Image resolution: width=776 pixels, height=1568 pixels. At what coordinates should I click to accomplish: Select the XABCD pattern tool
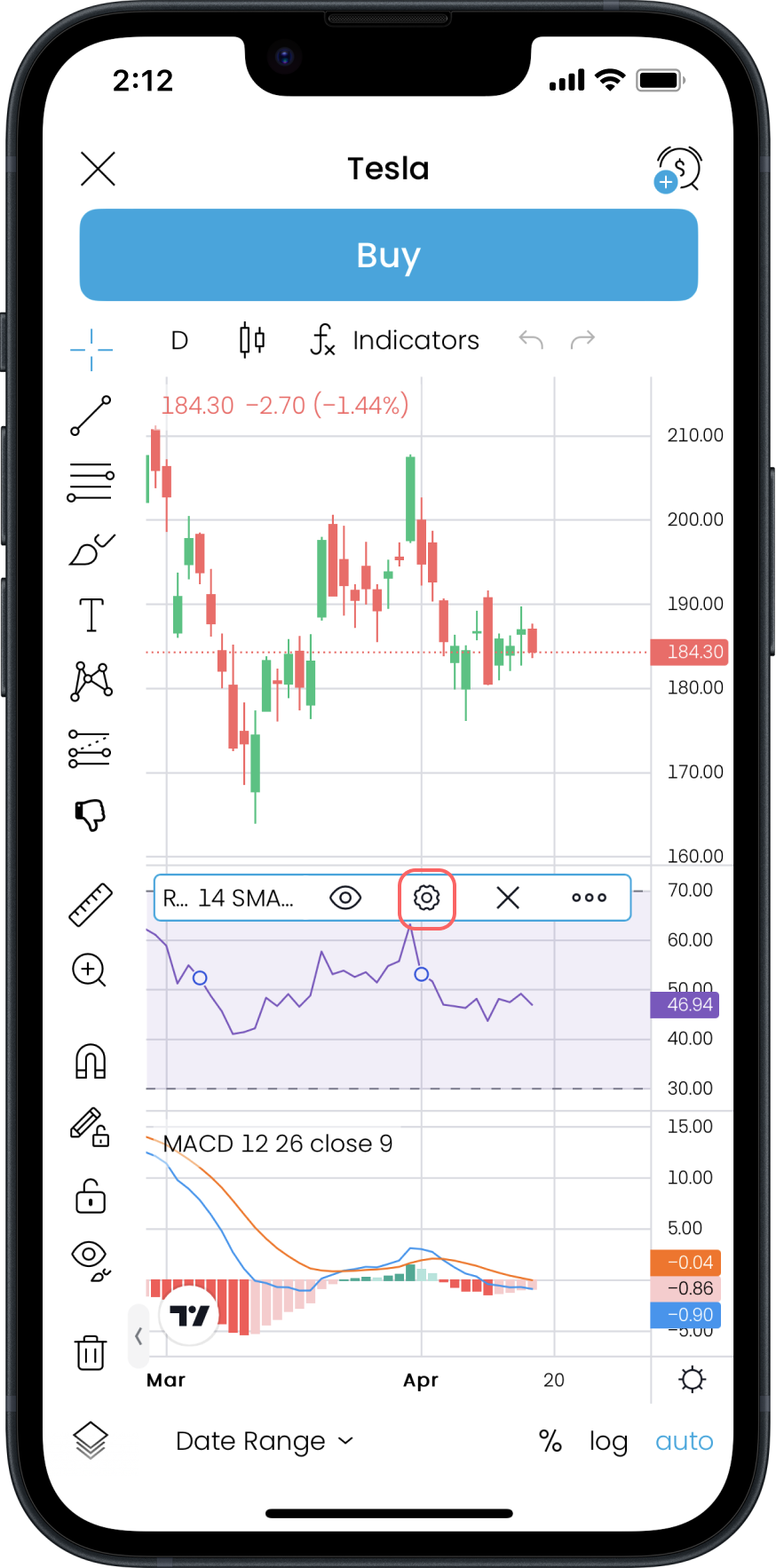point(91,682)
